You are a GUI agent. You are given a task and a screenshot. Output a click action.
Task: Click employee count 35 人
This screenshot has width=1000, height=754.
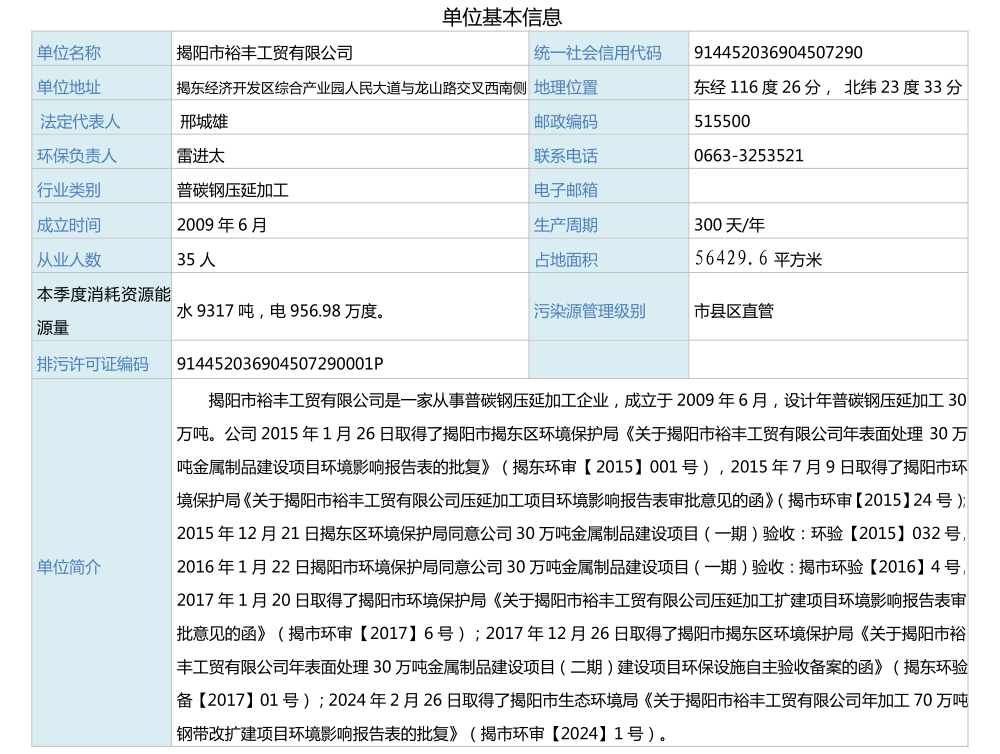pos(196,260)
